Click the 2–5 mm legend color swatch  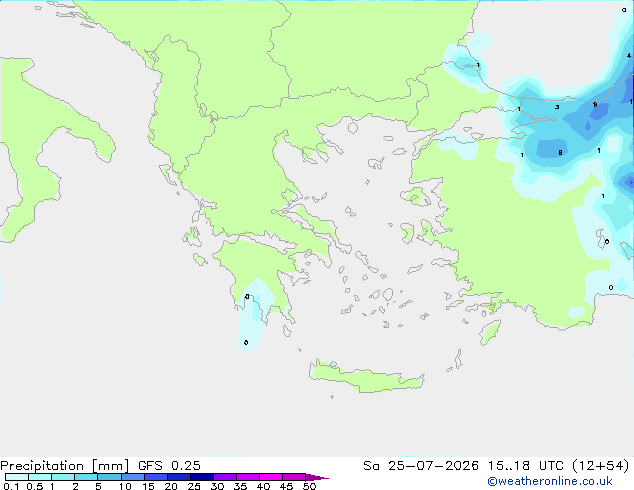coord(86,477)
